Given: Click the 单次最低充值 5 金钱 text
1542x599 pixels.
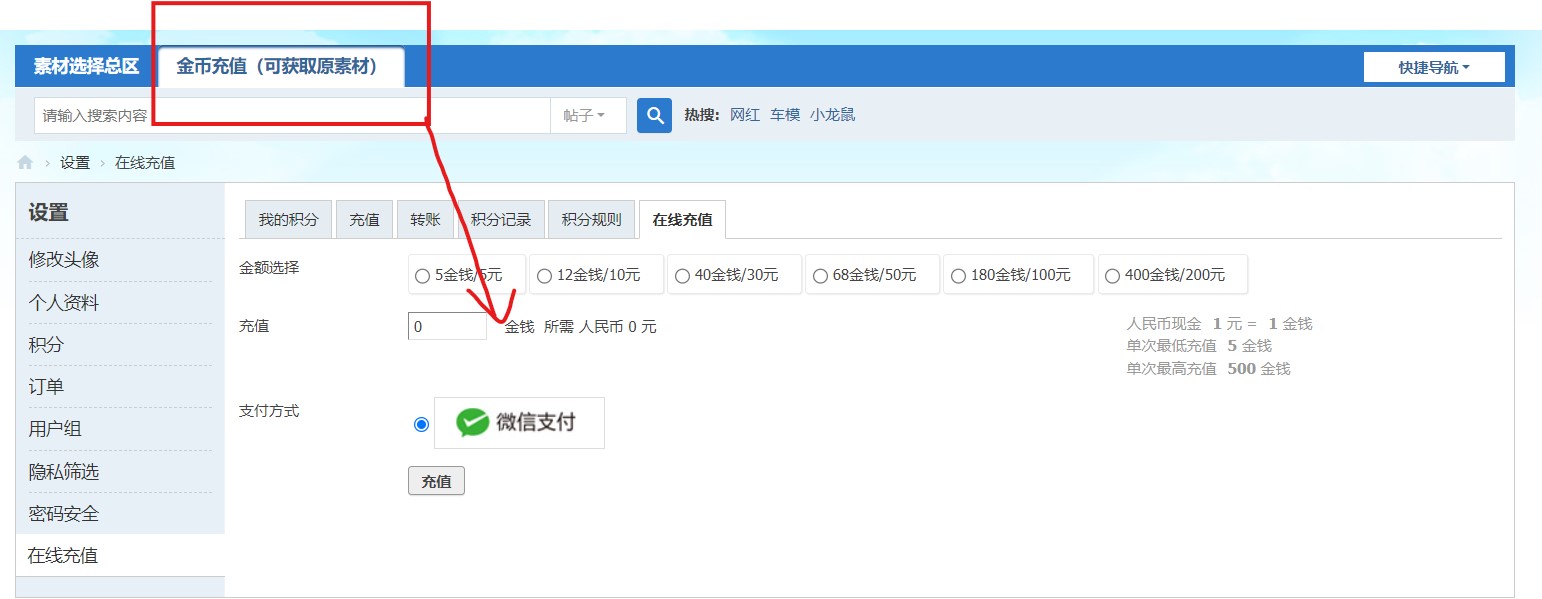Looking at the screenshot, I should pos(1199,346).
